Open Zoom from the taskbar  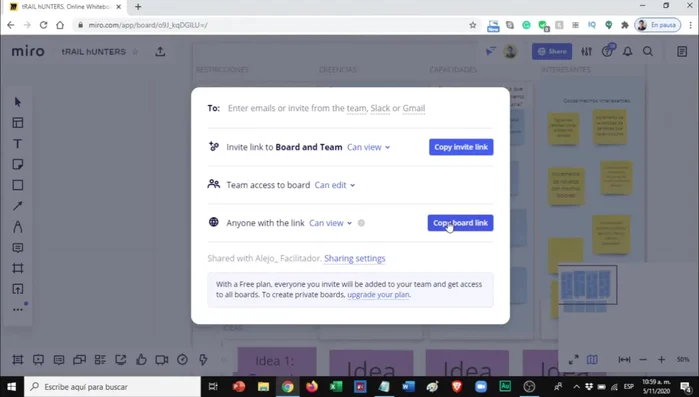481,387
